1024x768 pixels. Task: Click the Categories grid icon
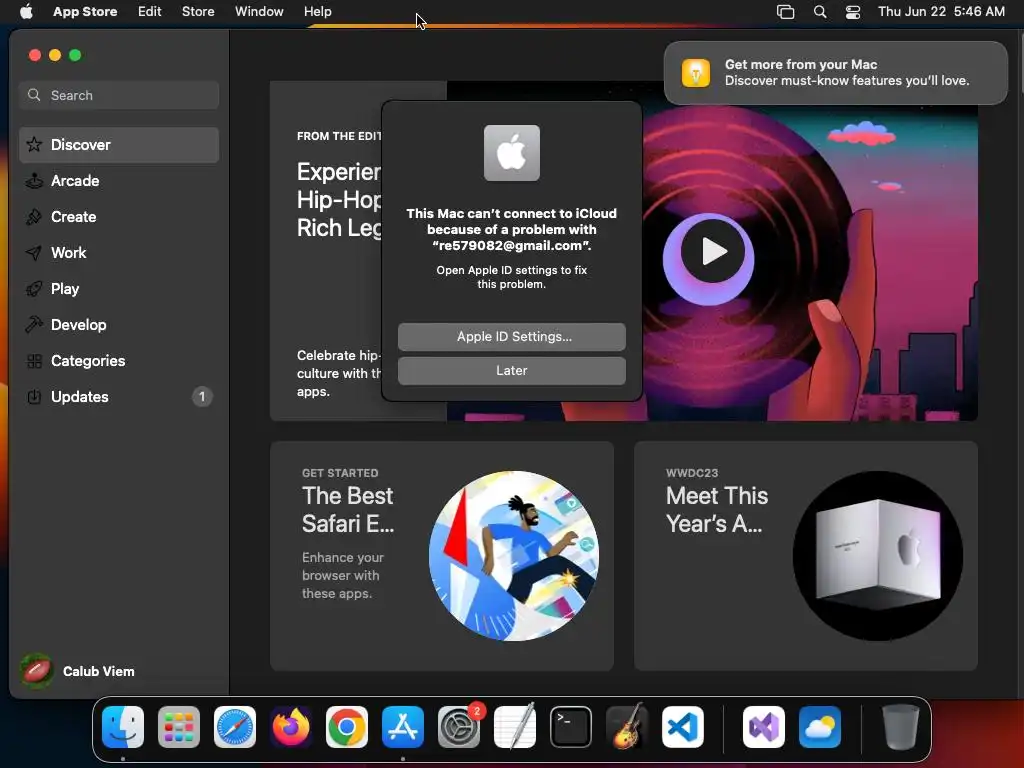point(34,360)
